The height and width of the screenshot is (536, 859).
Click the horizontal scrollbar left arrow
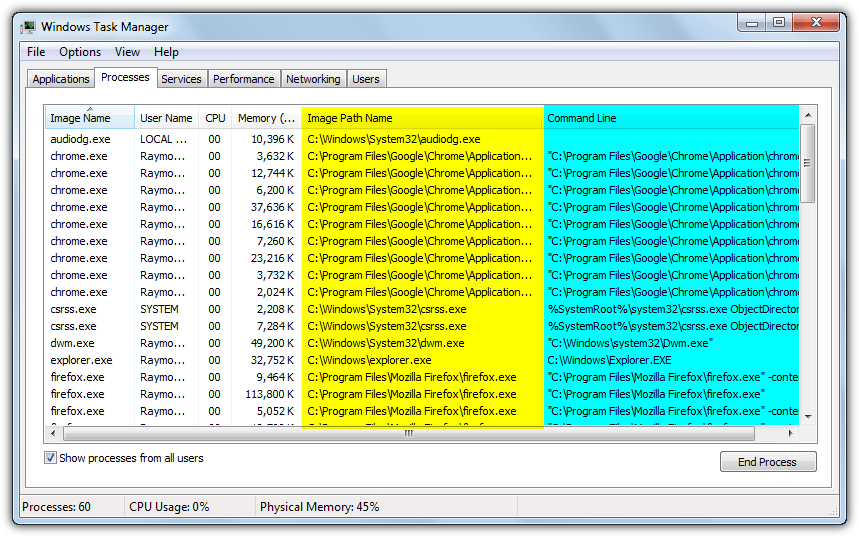pos(53,434)
